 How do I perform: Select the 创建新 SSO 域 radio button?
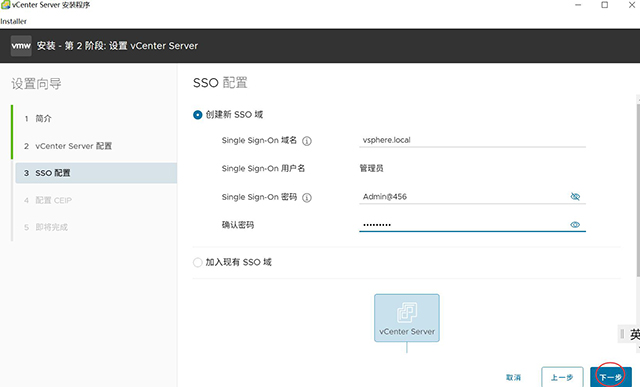(198, 115)
